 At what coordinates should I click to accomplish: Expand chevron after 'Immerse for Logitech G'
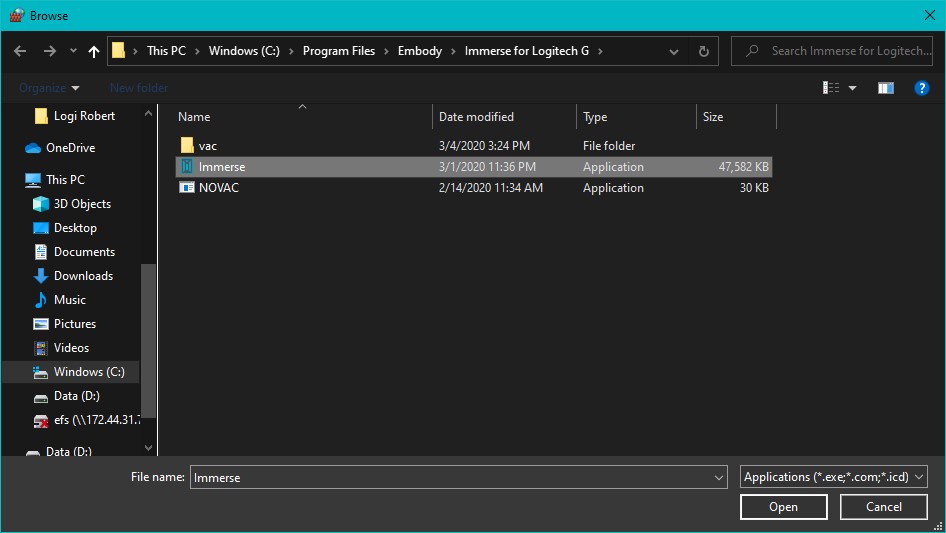pos(600,51)
